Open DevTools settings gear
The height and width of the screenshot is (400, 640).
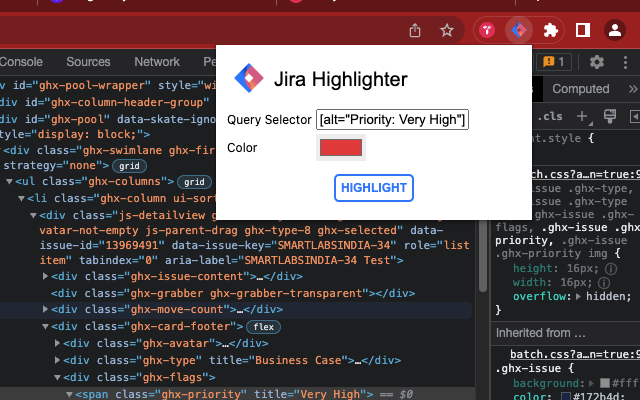[596, 62]
